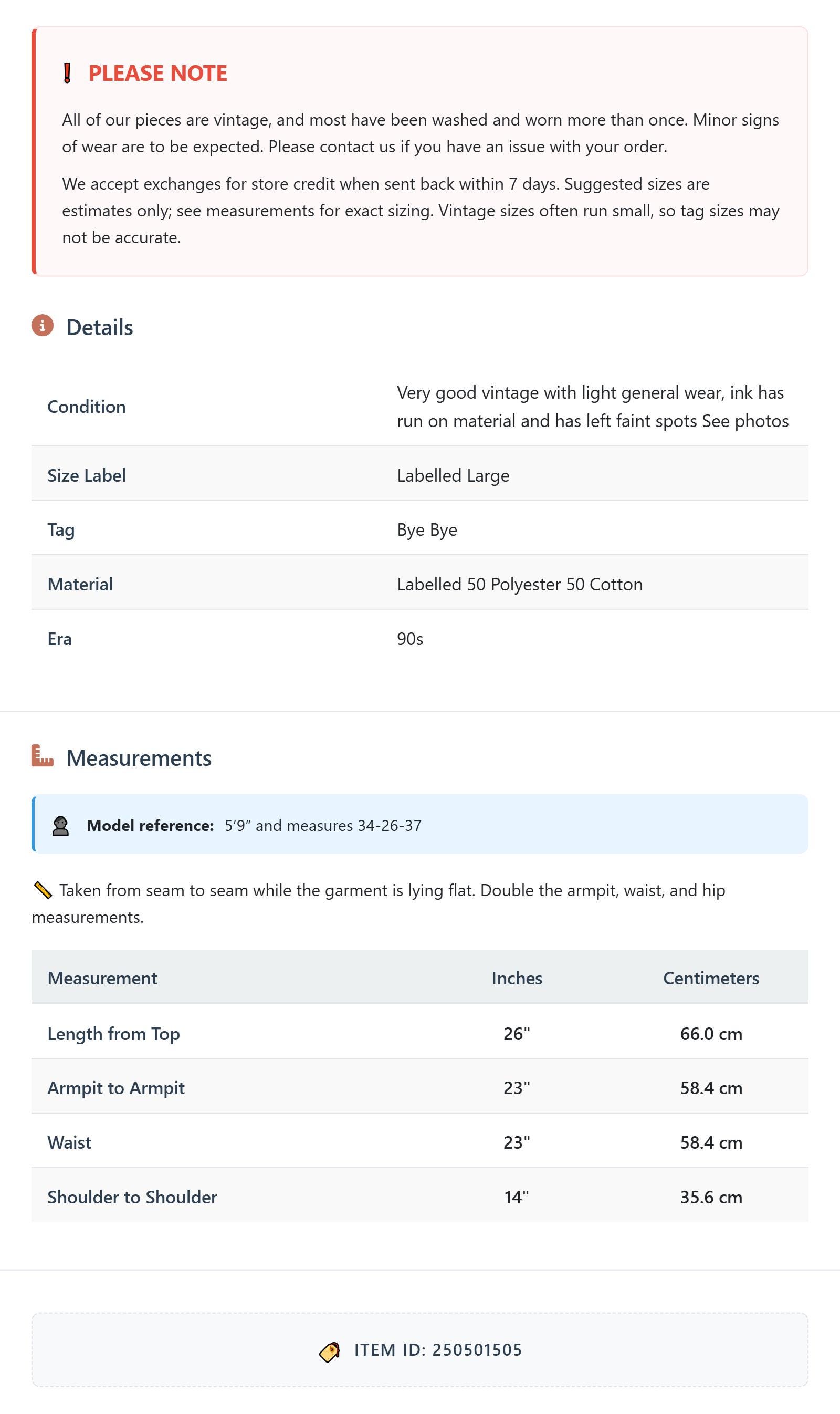Click the item ID price tag icon
840x1414 pixels.
point(329,1351)
